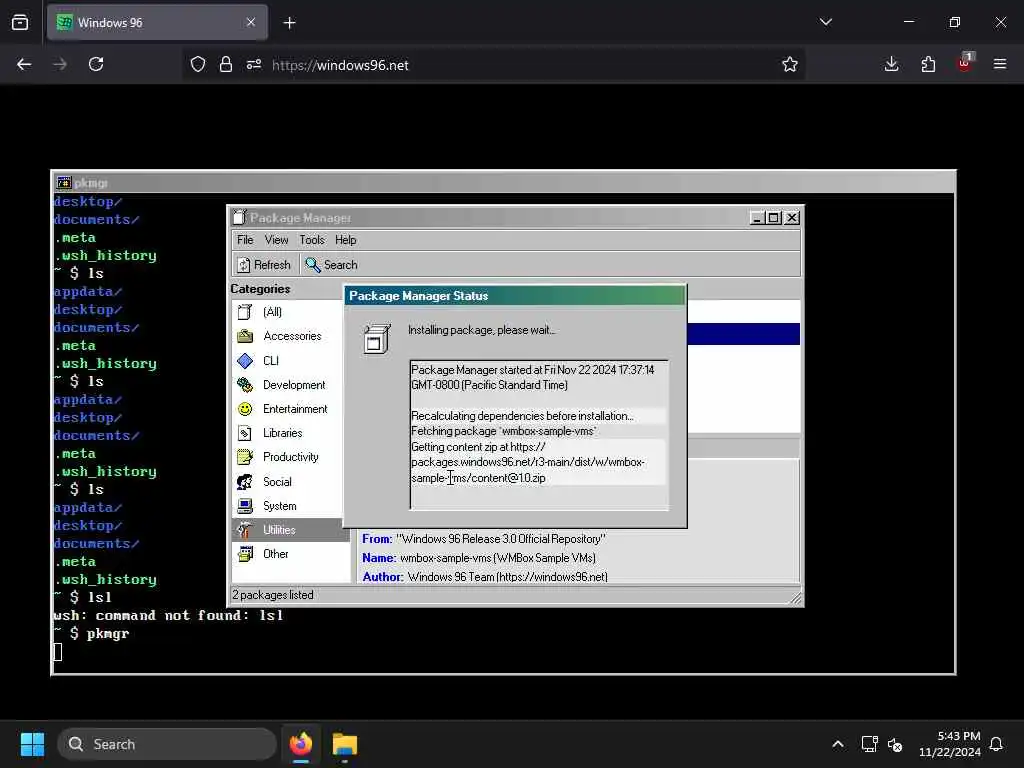Click the System computer icon
The image size is (1024, 768).
[x=245, y=506]
